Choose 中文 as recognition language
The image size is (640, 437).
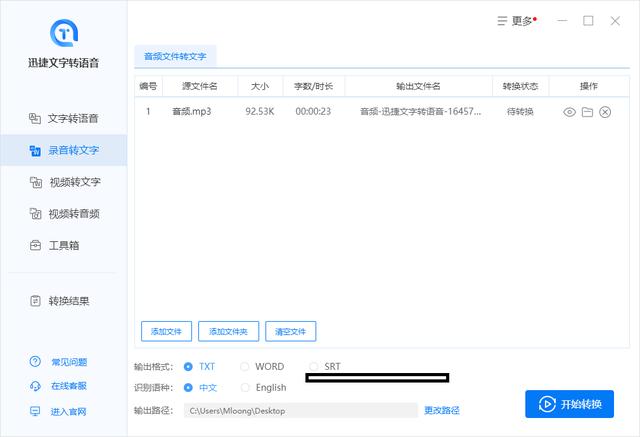coord(200,387)
